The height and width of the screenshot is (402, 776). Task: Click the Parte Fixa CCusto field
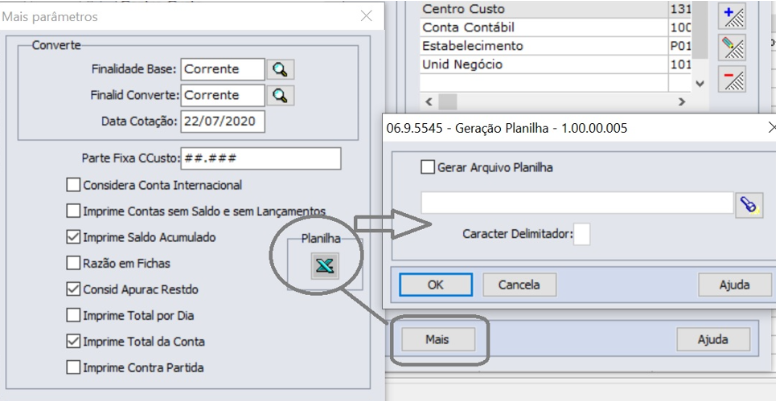(261, 158)
